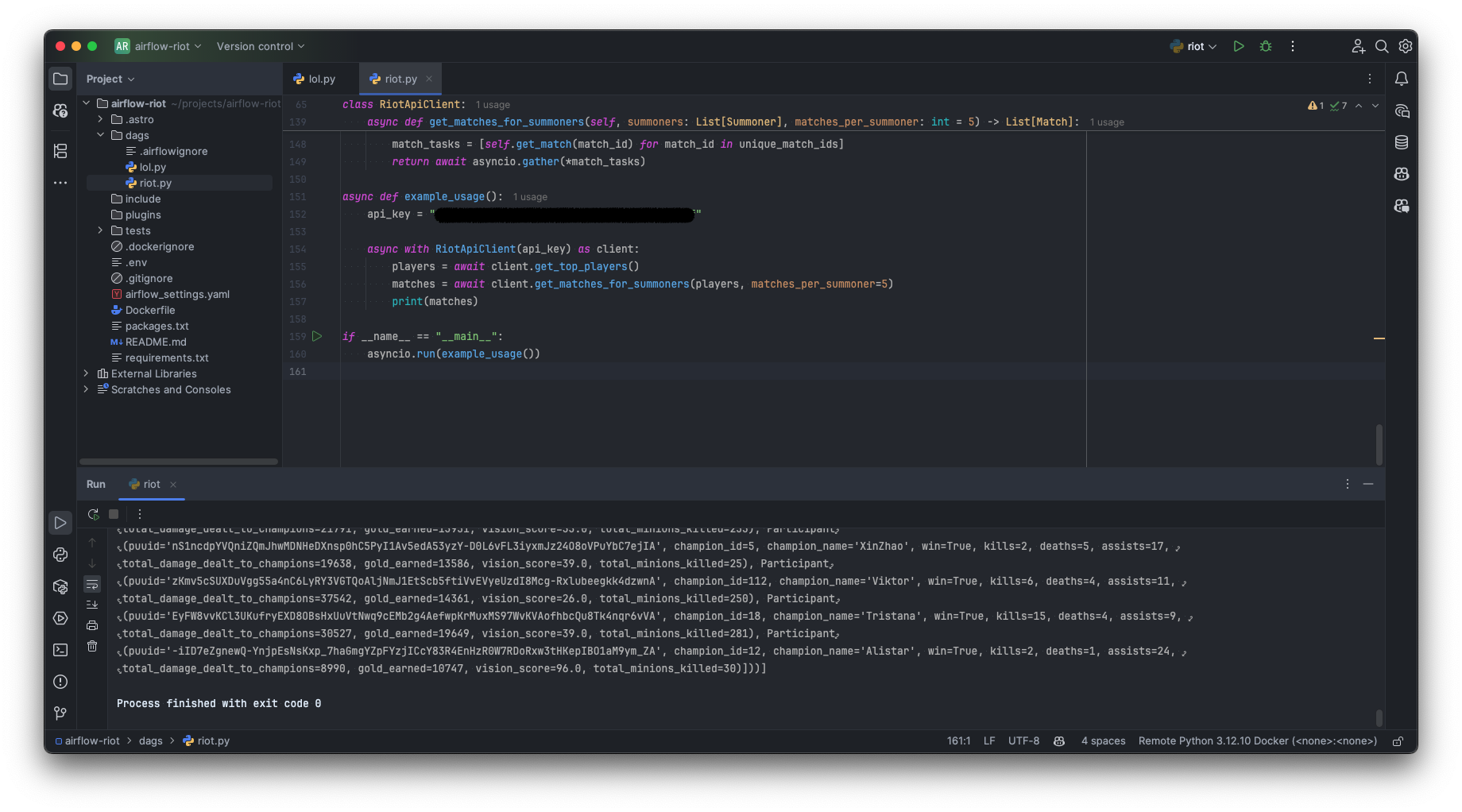Open the Terminal tool window
1462x812 pixels.
pos(60,650)
